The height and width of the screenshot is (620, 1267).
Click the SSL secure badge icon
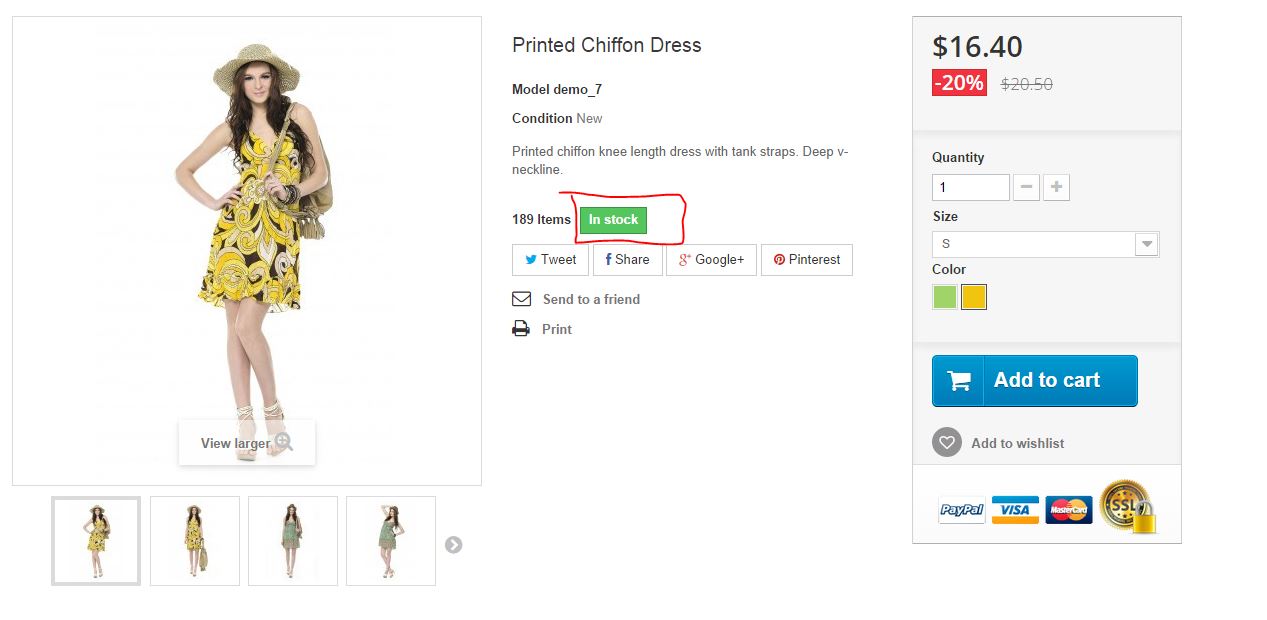tap(1127, 506)
